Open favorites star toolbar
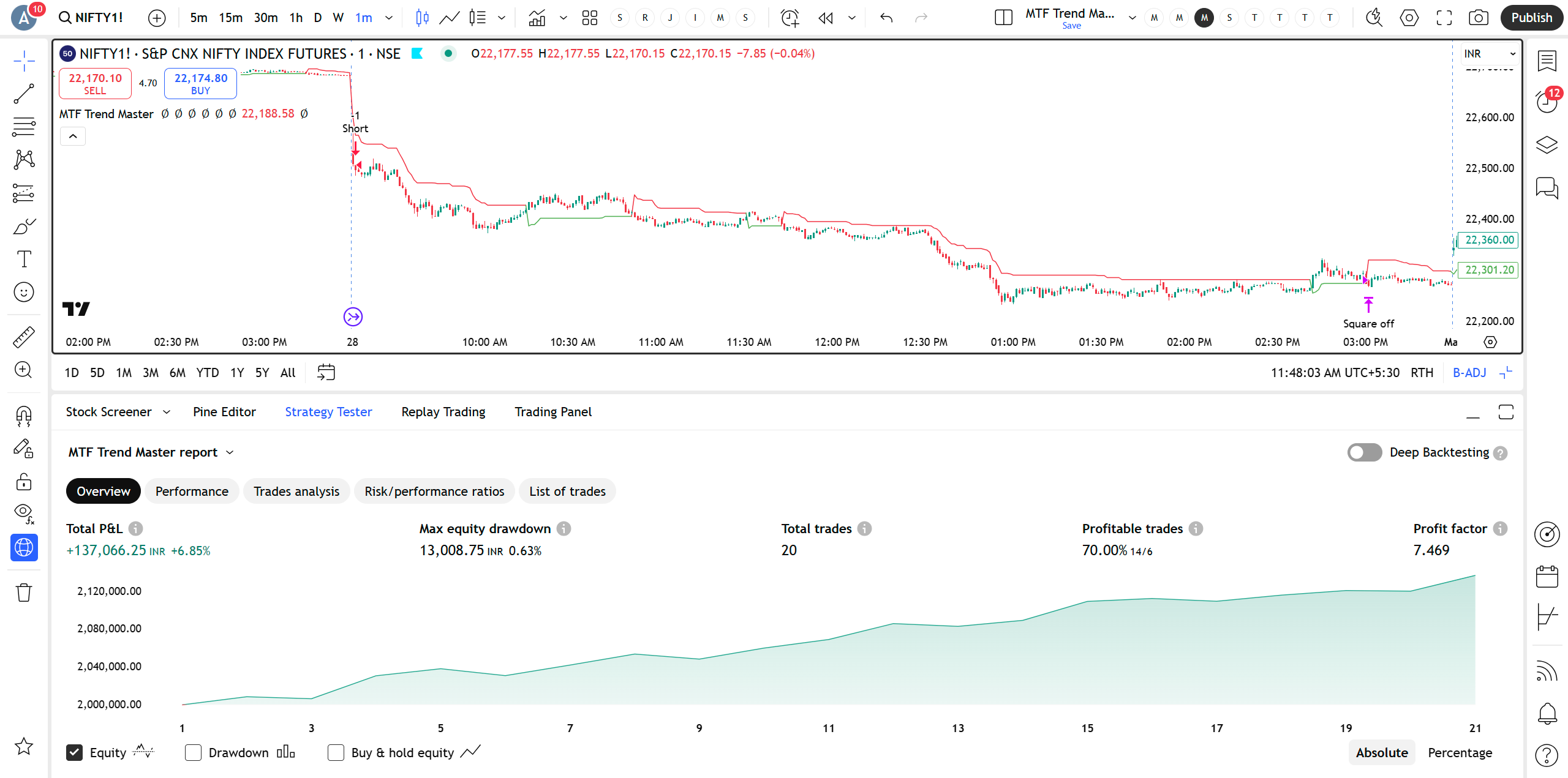The width and height of the screenshot is (1568, 778). (24, 746)
